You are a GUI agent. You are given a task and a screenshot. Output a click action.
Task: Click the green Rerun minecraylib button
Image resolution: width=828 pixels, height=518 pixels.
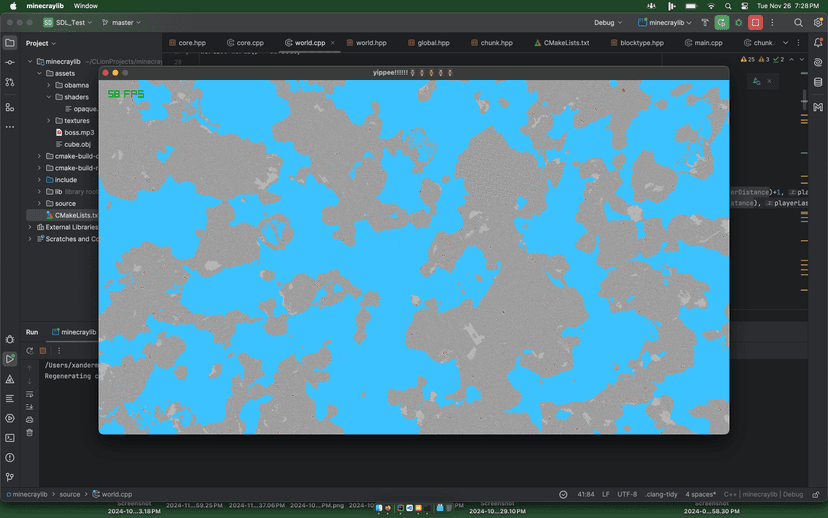click(x=721, y=22)
